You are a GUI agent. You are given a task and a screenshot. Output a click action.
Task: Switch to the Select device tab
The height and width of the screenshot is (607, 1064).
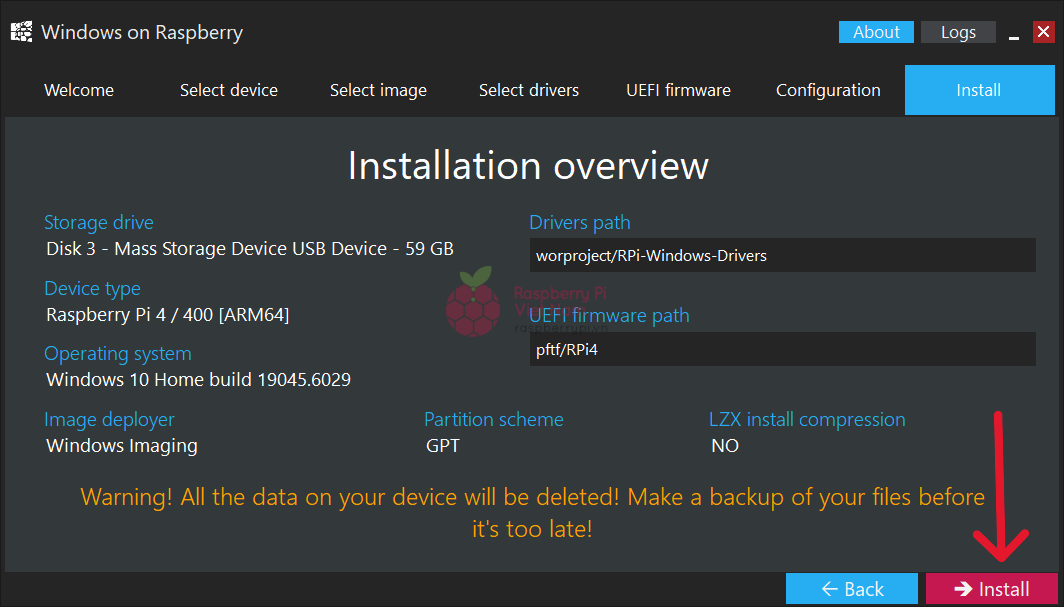click(x=229, y=90)
